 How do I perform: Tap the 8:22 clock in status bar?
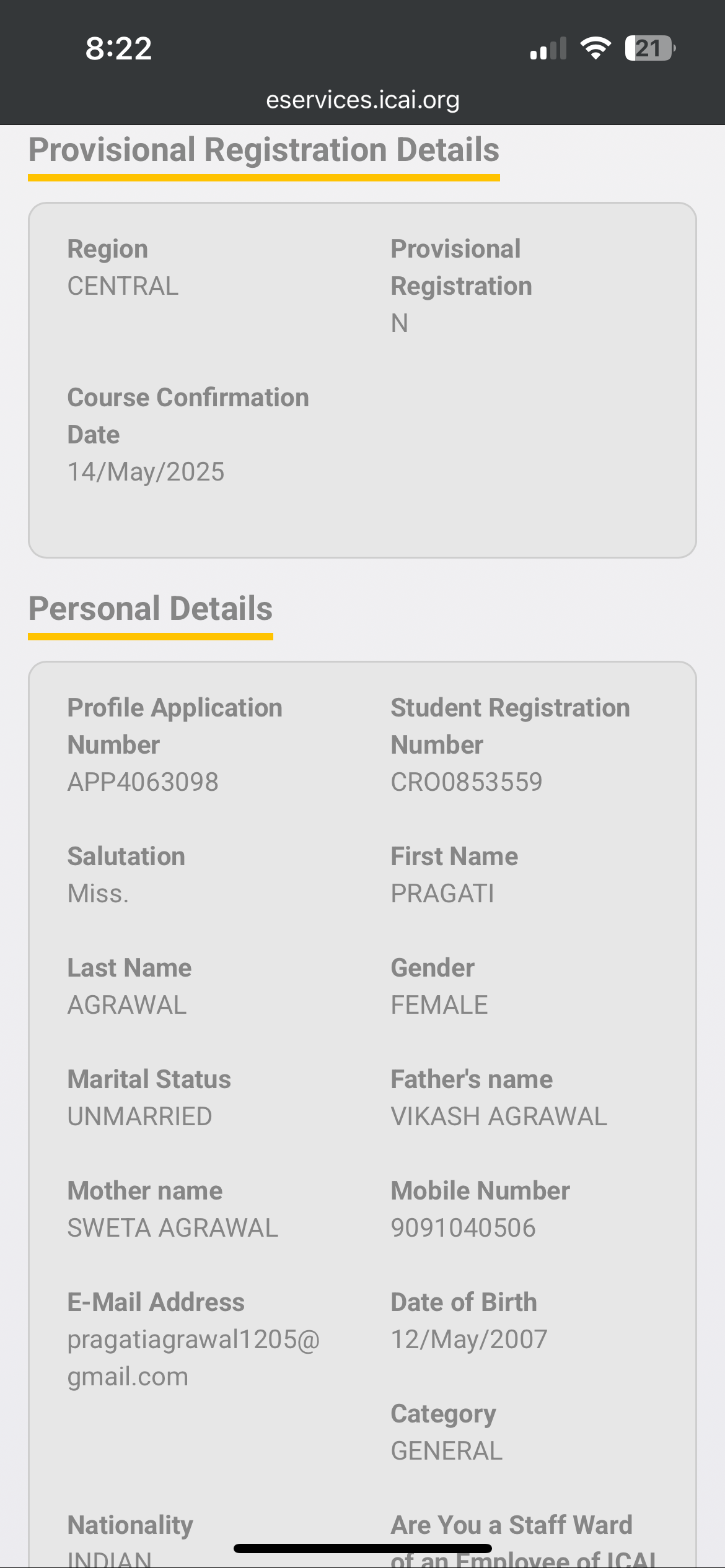pyautogui.click(x=118, y=48)
